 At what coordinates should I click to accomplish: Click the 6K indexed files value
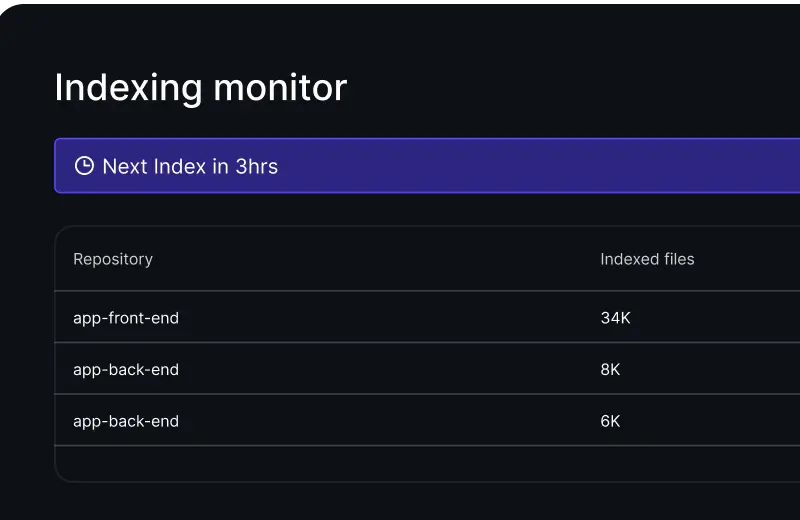coord(610,421)
